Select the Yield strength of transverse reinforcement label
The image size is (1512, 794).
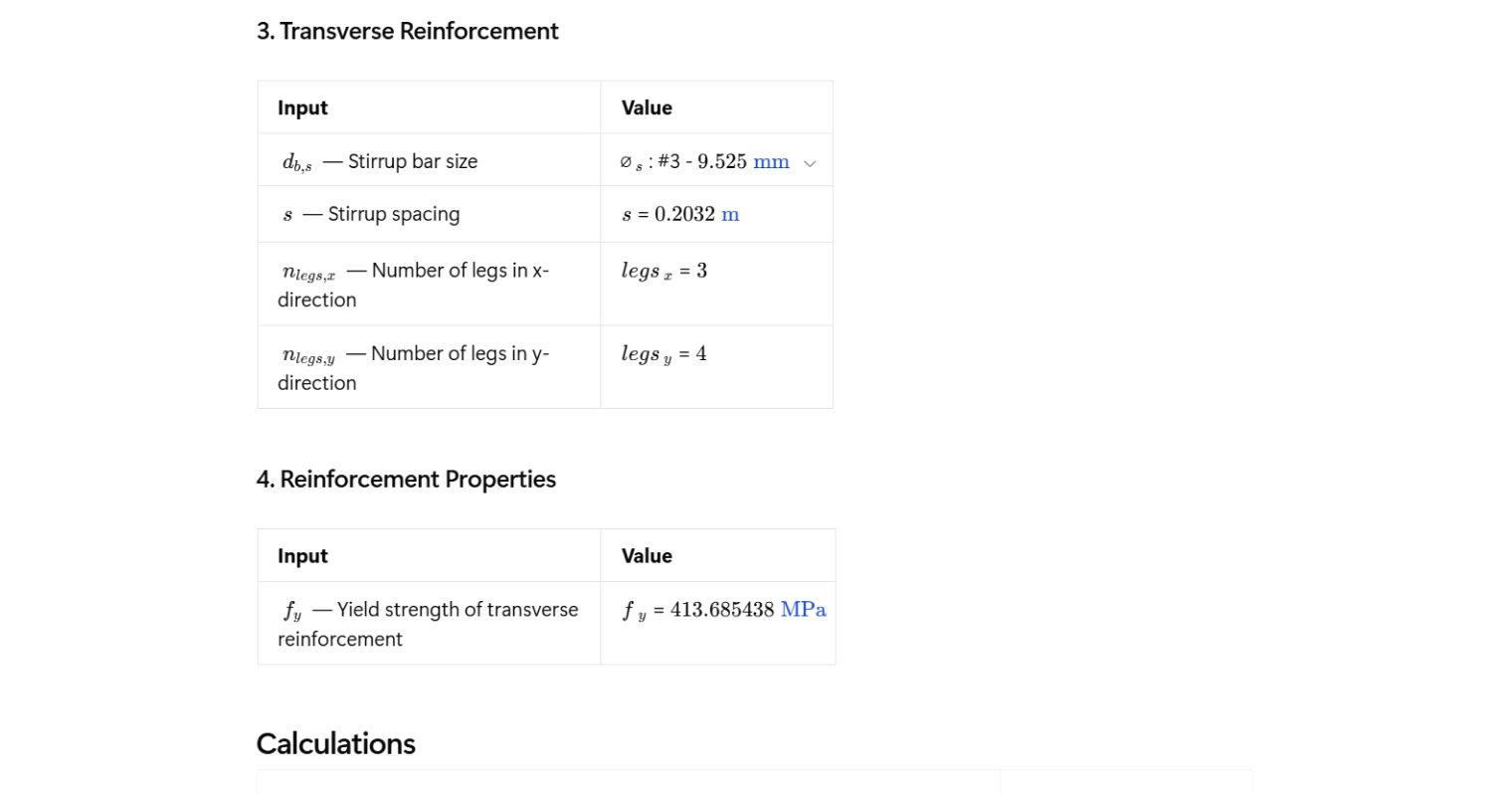pos(457,610)
